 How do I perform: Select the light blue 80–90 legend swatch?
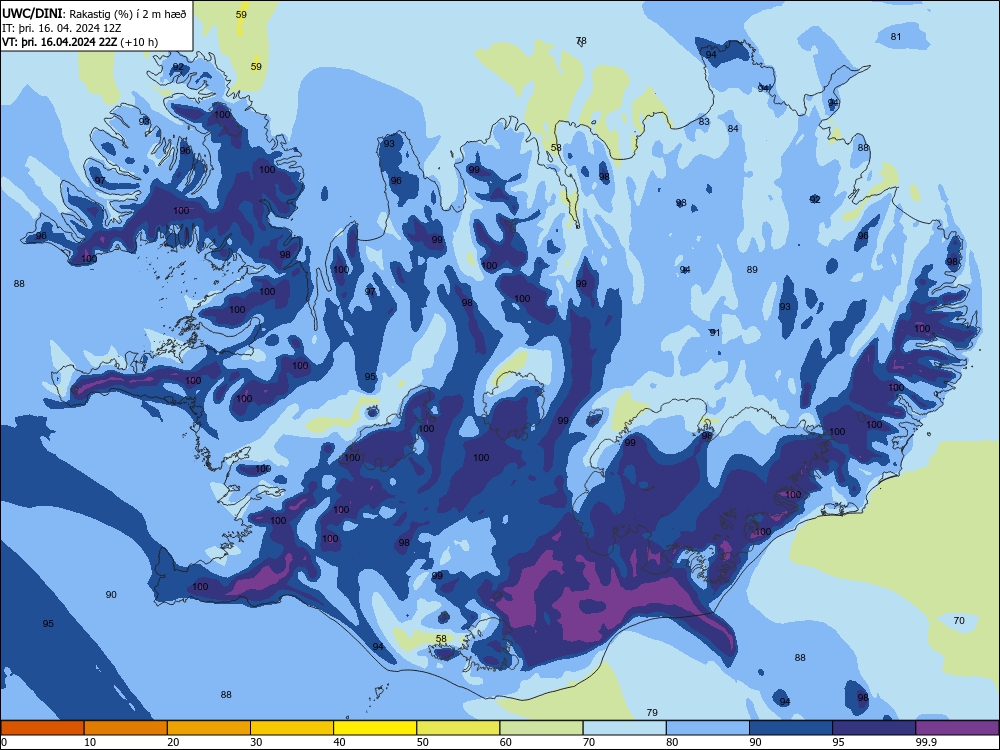tap(708, 728)
